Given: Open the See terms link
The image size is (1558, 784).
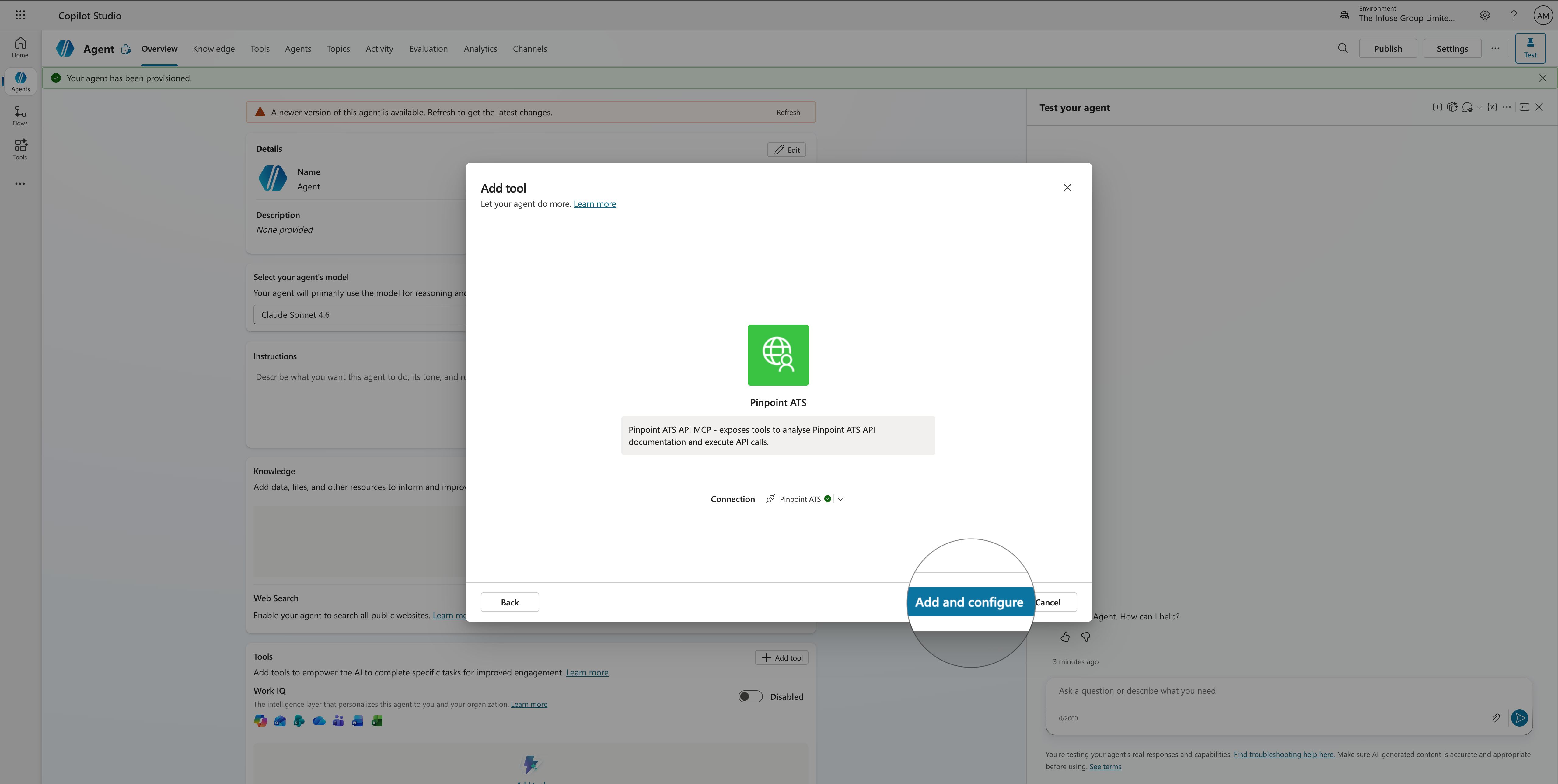Looking at the screenshot, I should tap(1105, 766).
